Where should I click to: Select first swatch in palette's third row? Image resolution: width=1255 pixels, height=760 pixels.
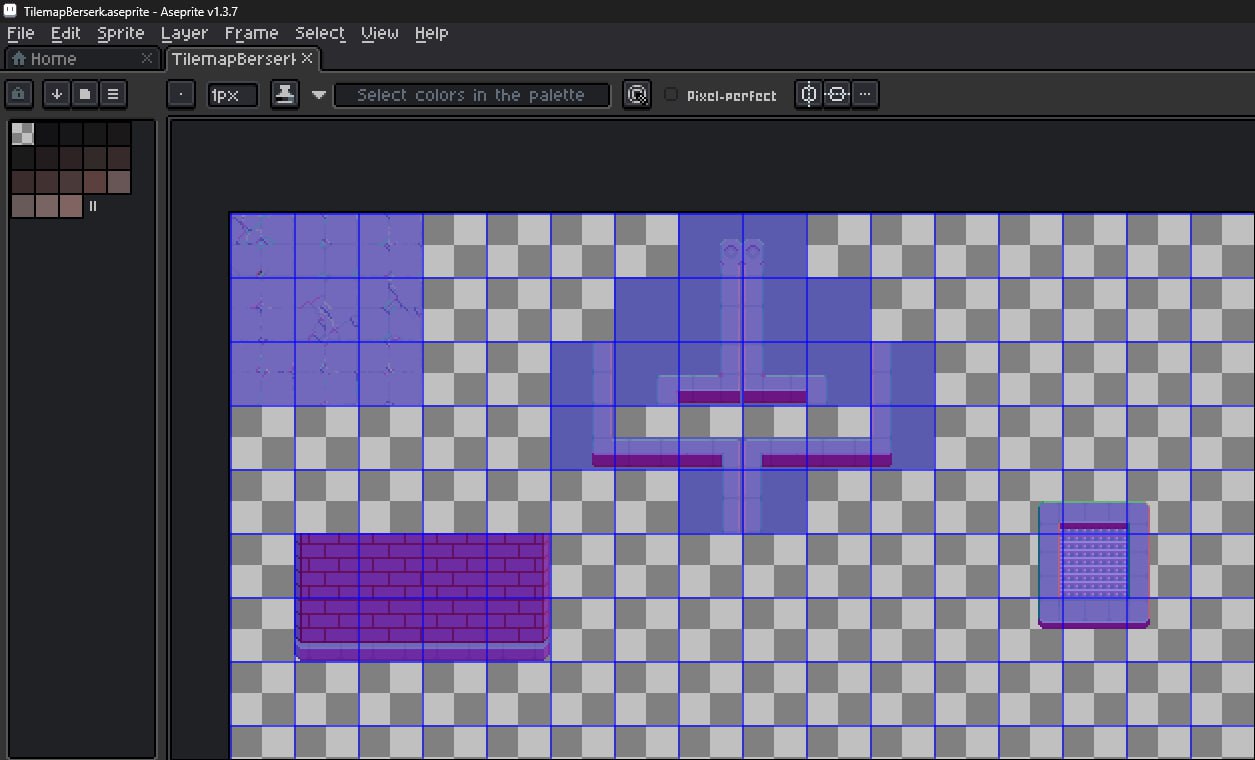click(22, 182)
